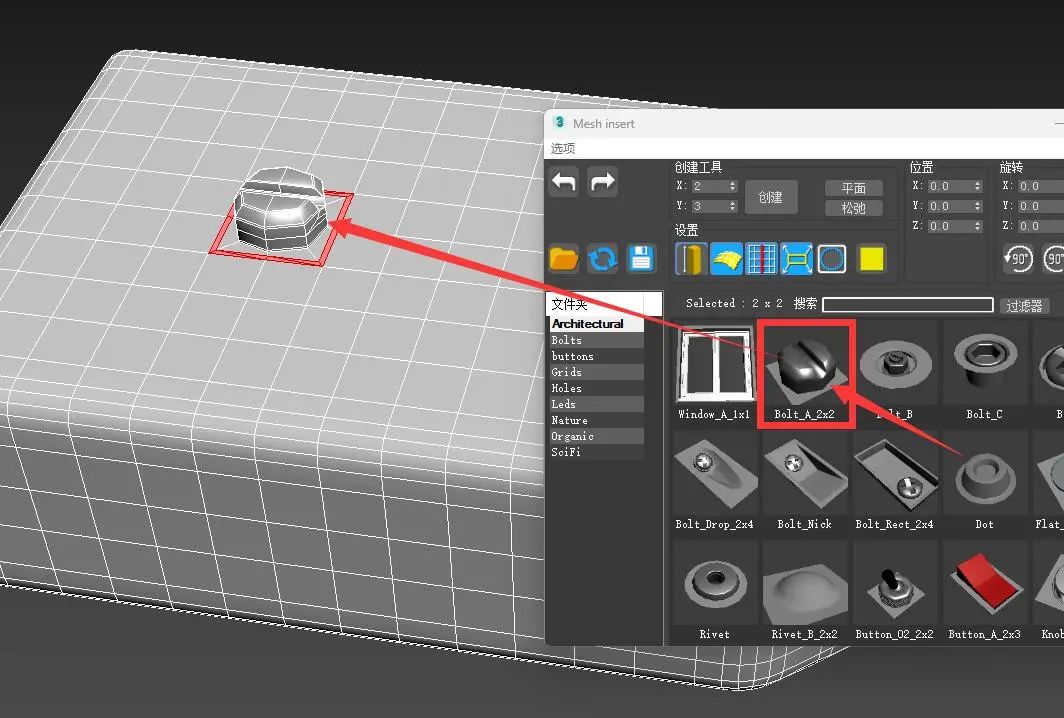1064x718 pixels.
Task: Increase the X value stepper in 创建工具
Action: (731, 183)
